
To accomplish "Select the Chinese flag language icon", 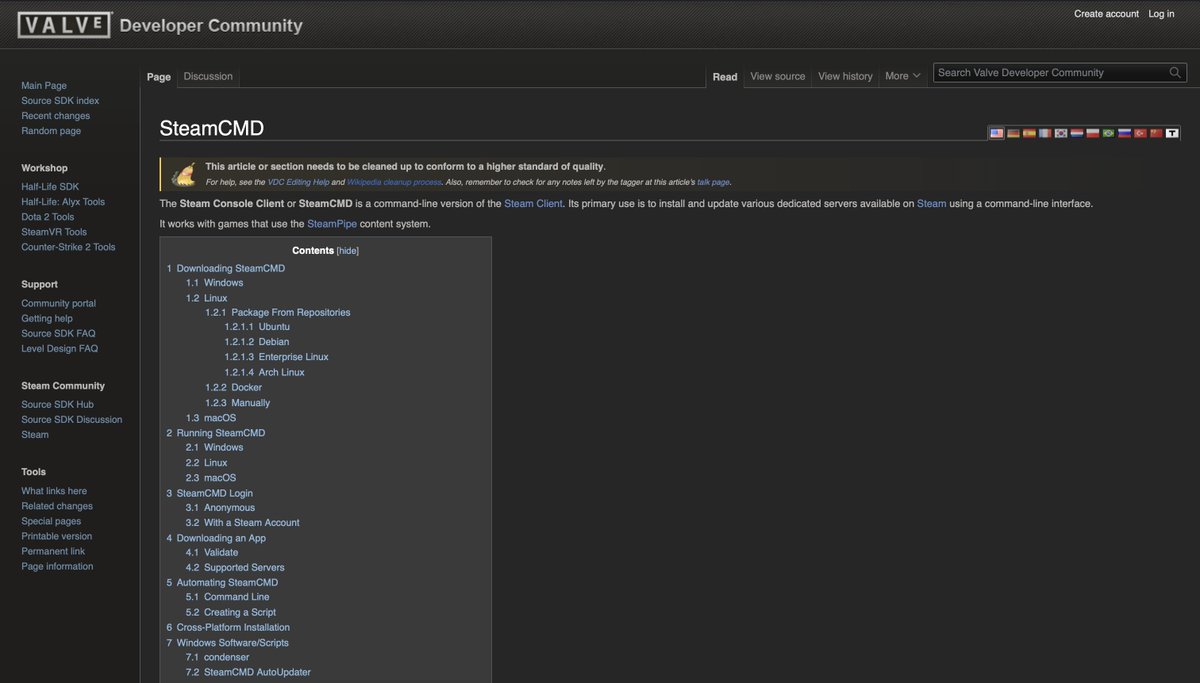I will (x=1156, y=133).
